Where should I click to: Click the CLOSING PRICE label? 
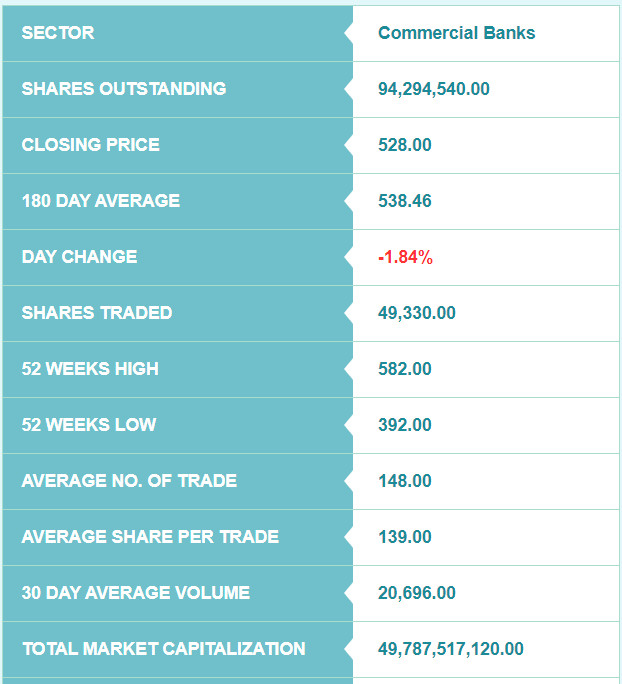91,145
